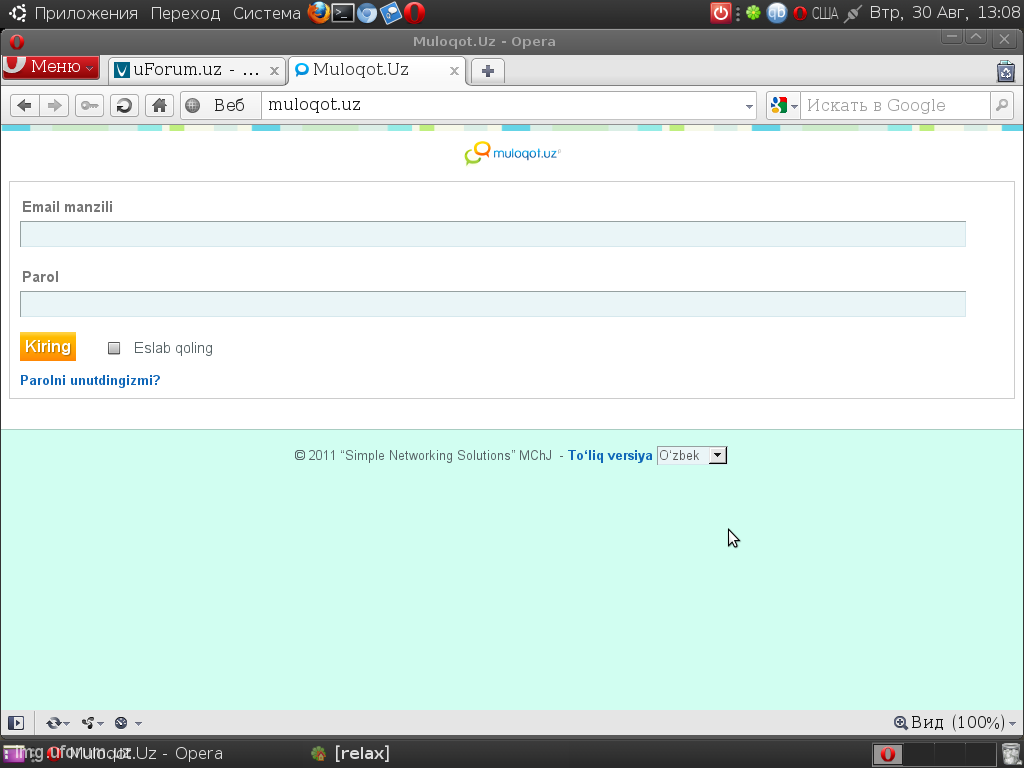Open the Parolni unutdingizmi? link

point(90,380)
